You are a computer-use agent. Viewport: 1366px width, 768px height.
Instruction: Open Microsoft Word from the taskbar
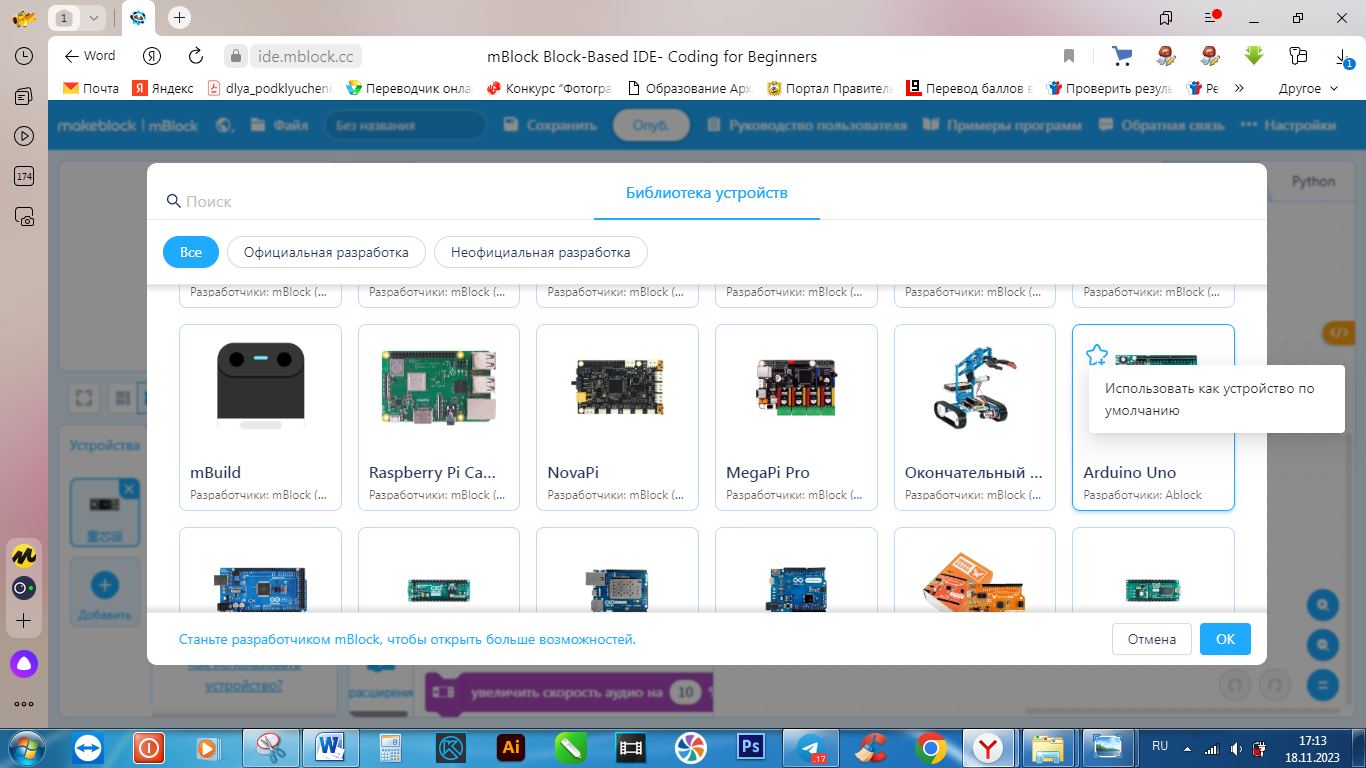pos(329,747)
